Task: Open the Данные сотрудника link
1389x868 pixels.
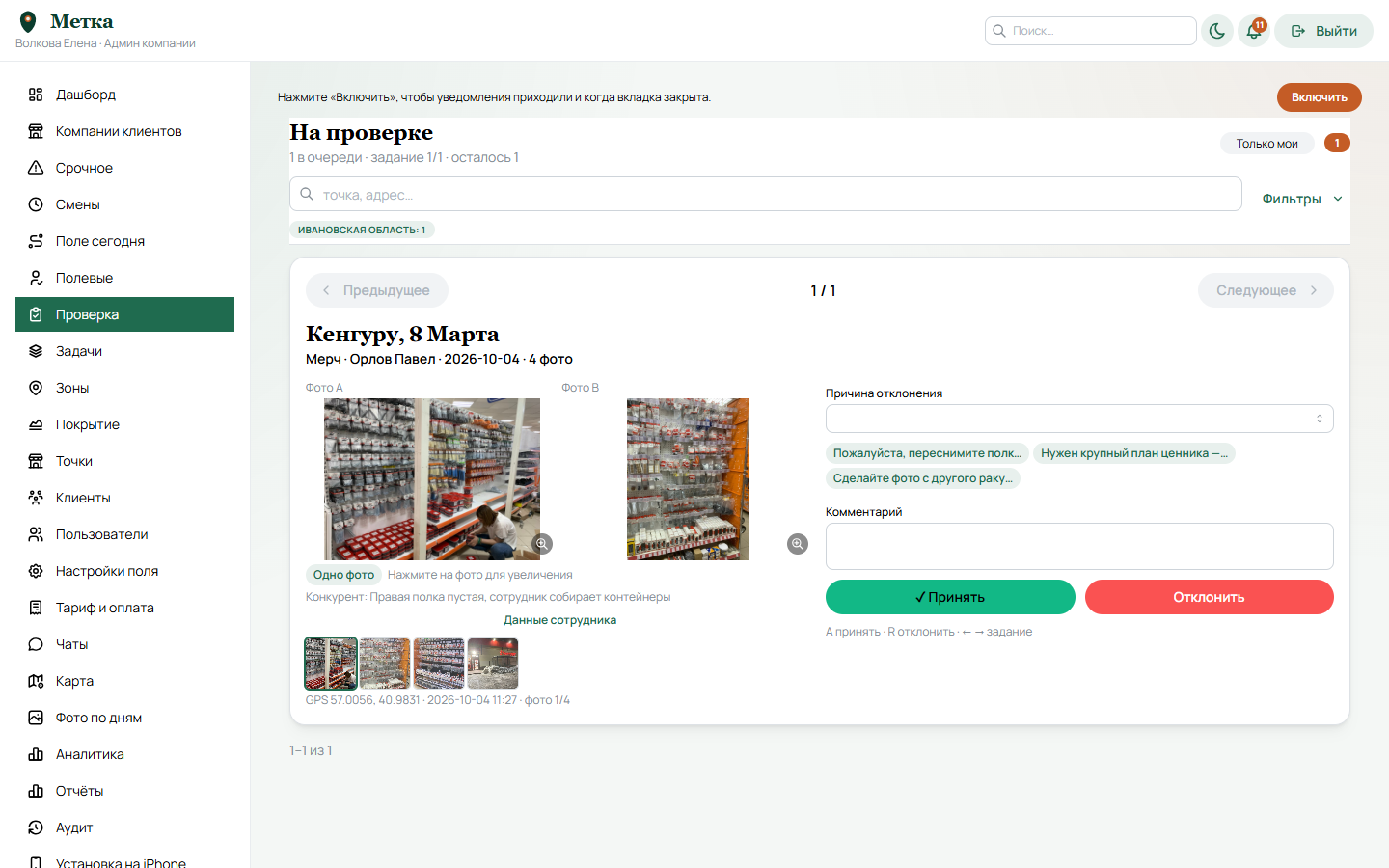Action: [559, 620]
